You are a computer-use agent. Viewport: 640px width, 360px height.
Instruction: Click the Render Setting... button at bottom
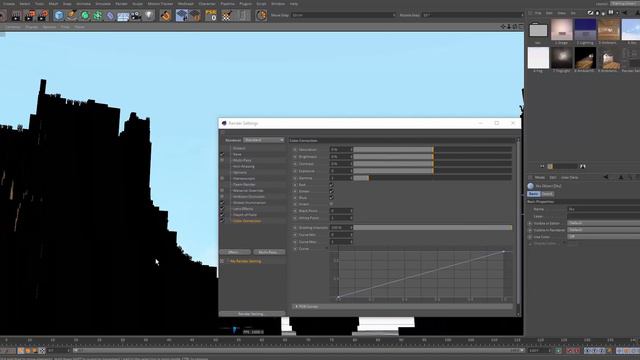[x=251, y=314]
